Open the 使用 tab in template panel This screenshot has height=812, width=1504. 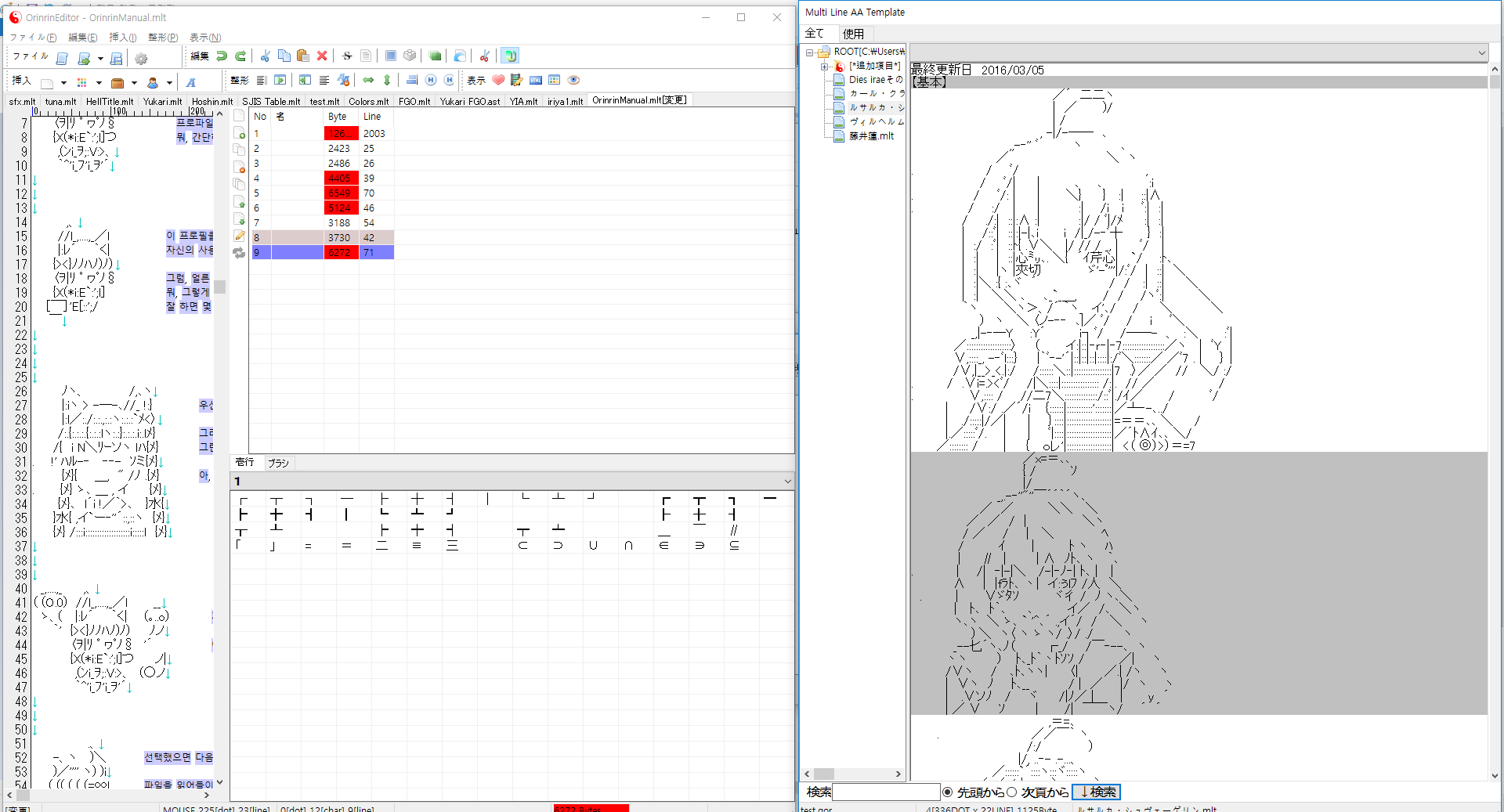(853, 34)
